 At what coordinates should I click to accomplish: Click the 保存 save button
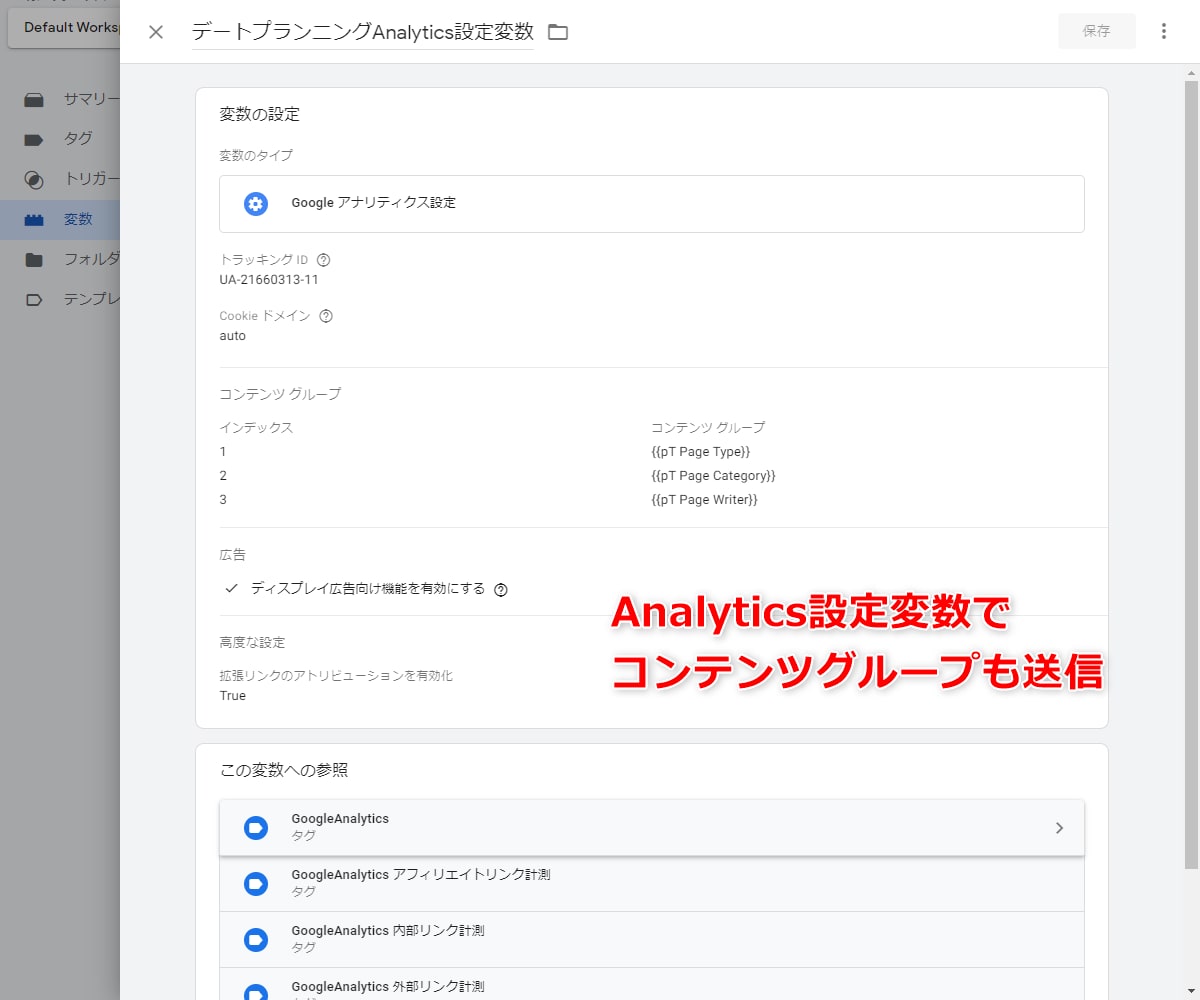(1097, 31)
